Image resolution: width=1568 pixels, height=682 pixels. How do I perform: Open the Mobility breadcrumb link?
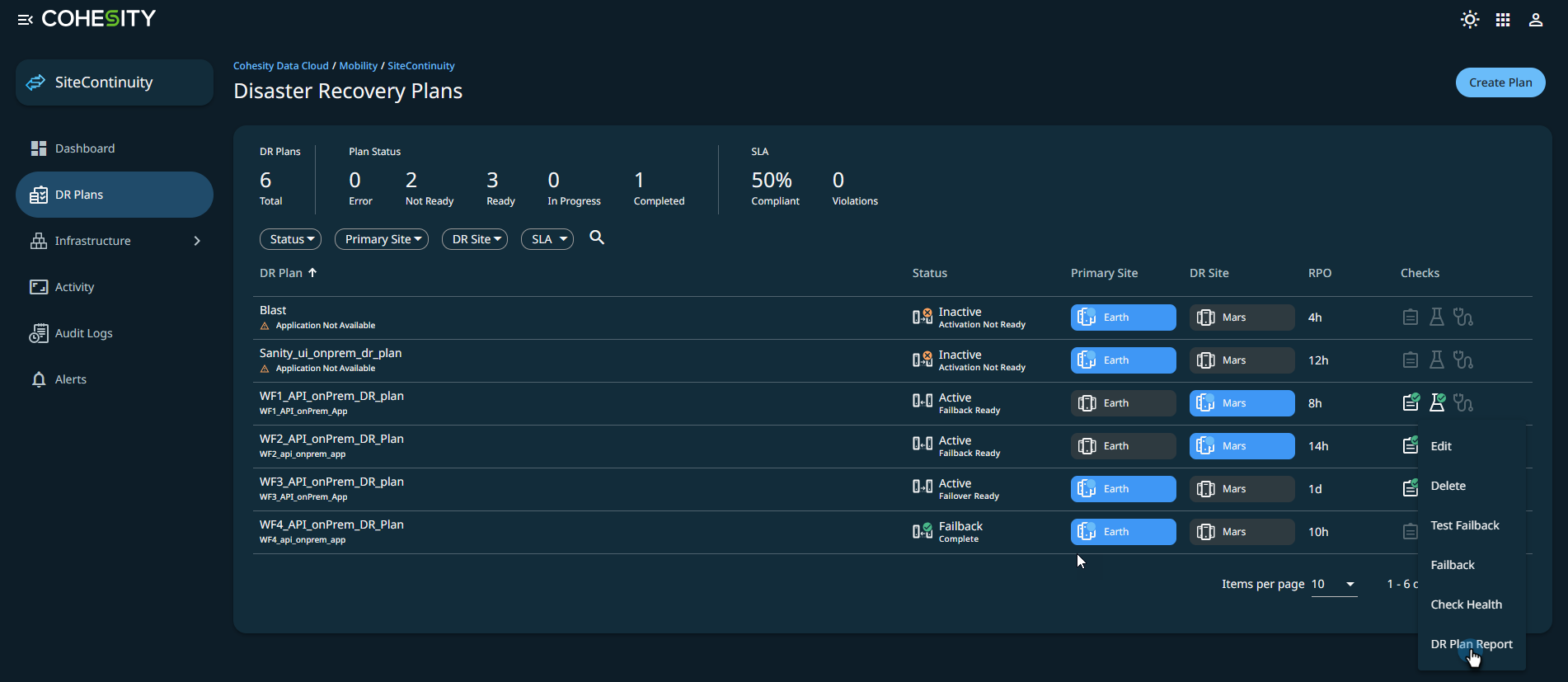coord(358,66)
